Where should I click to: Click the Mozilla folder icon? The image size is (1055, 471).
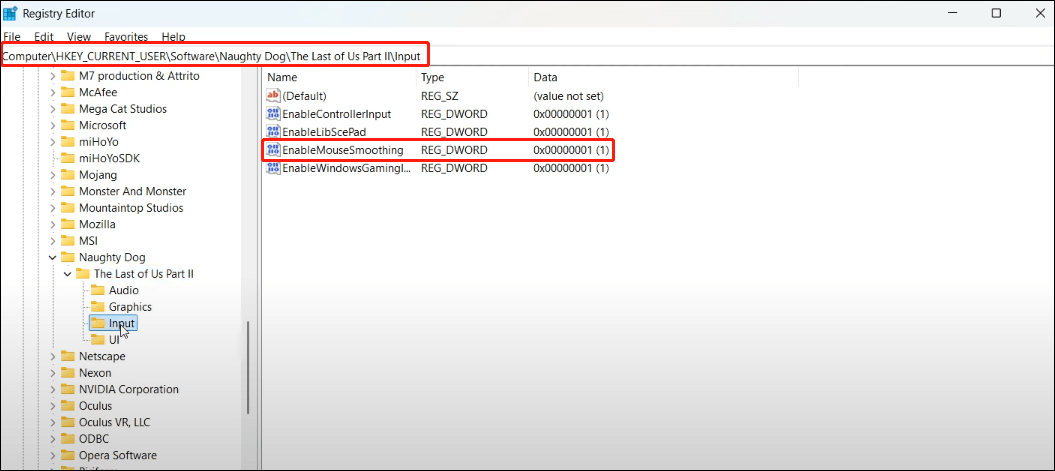click(67, 224)
